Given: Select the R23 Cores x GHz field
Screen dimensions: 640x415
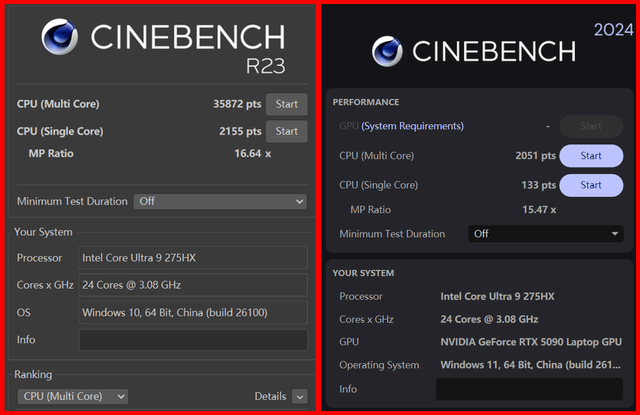Looking at the screenshot, I should [x=193, y=285].
